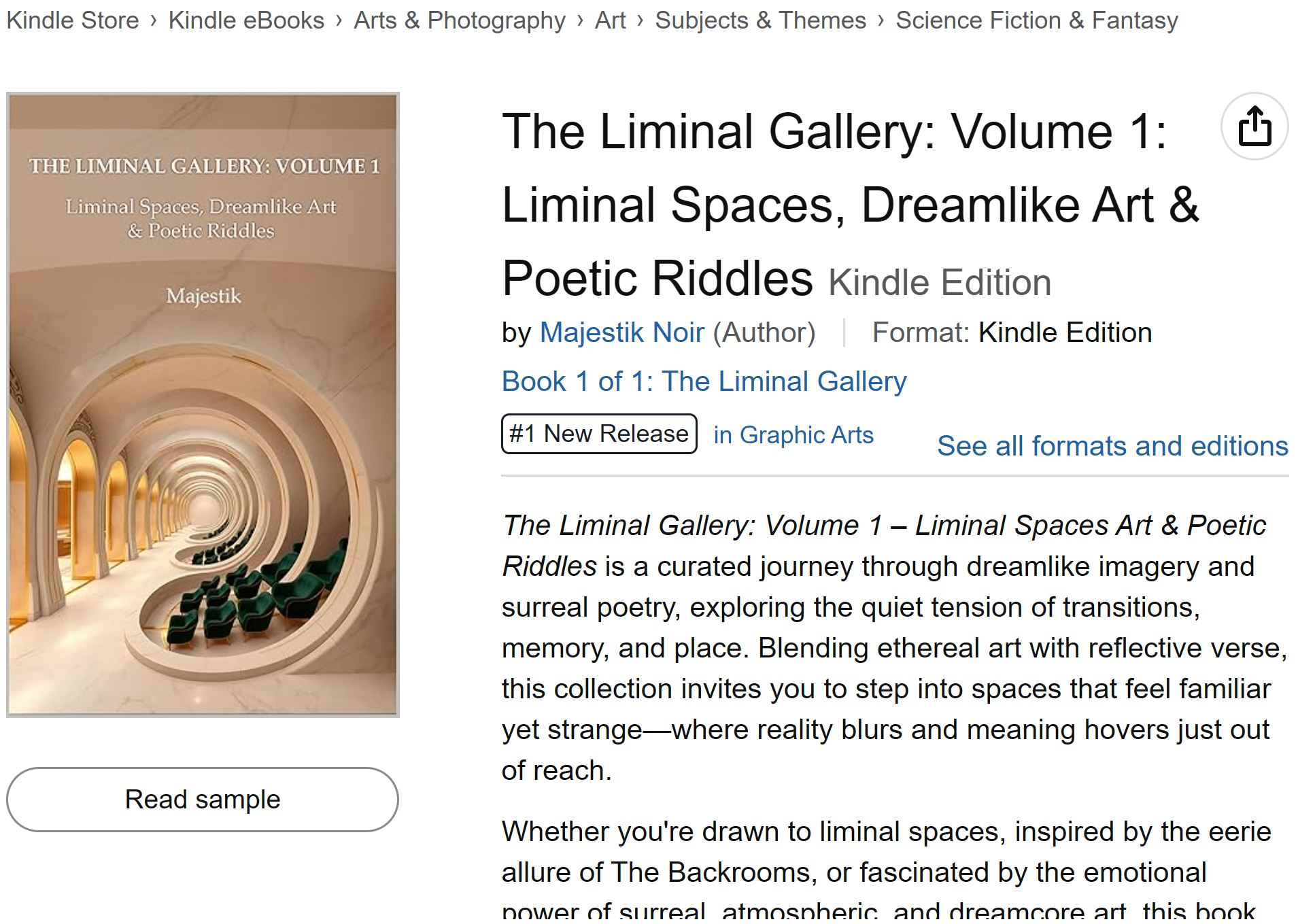Navigate to the Art breadcrumb
Image resolution: width=1315 pixels, height=924 pixels.
point(610,20)
